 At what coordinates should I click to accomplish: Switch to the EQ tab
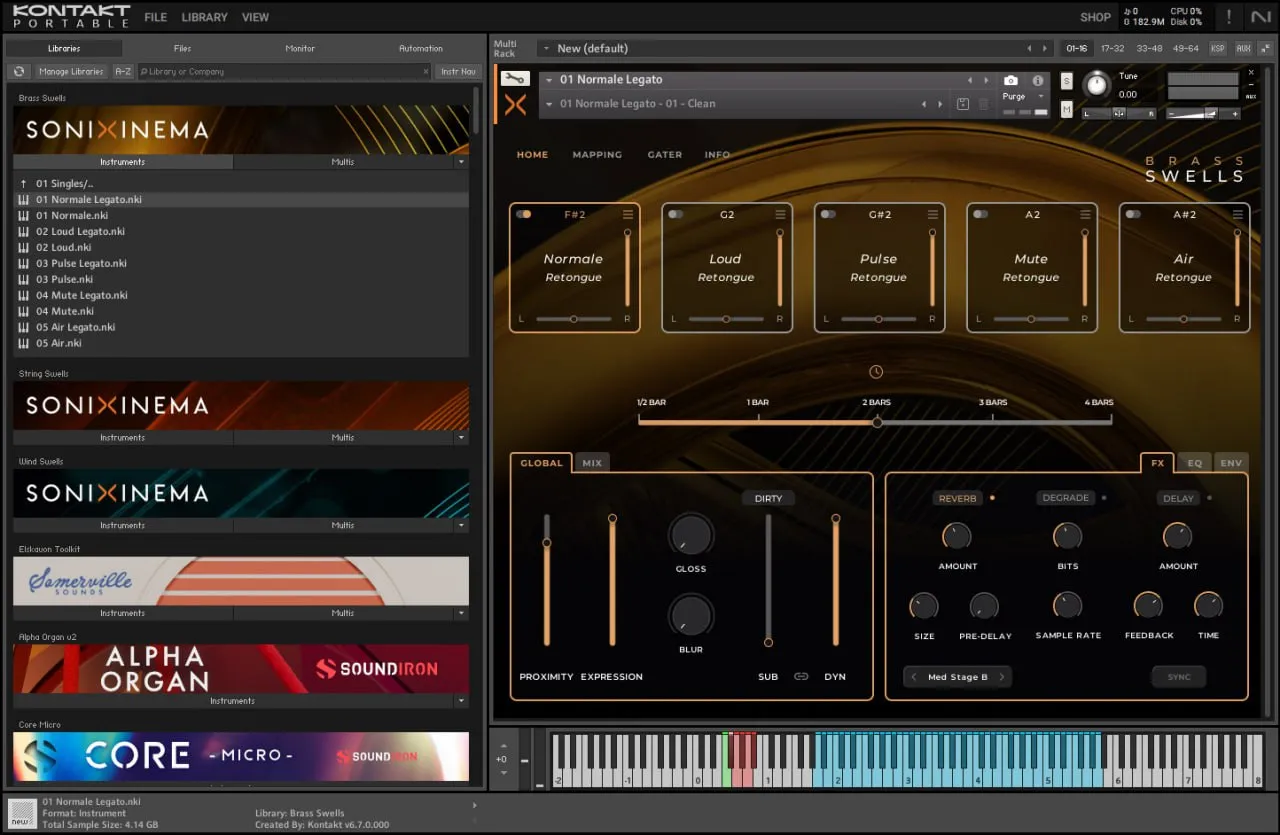tap(1194, 463)
